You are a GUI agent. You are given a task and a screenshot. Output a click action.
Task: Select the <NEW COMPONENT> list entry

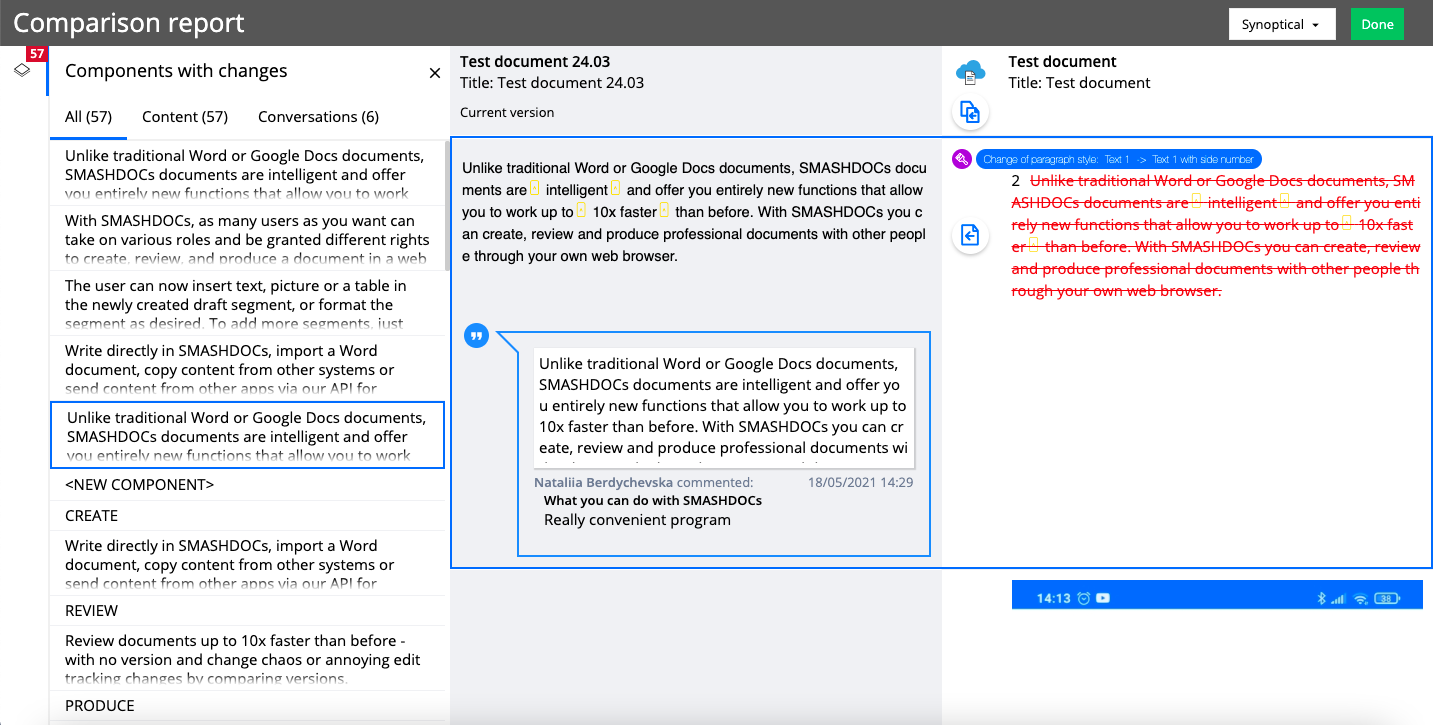click(247, 485)
